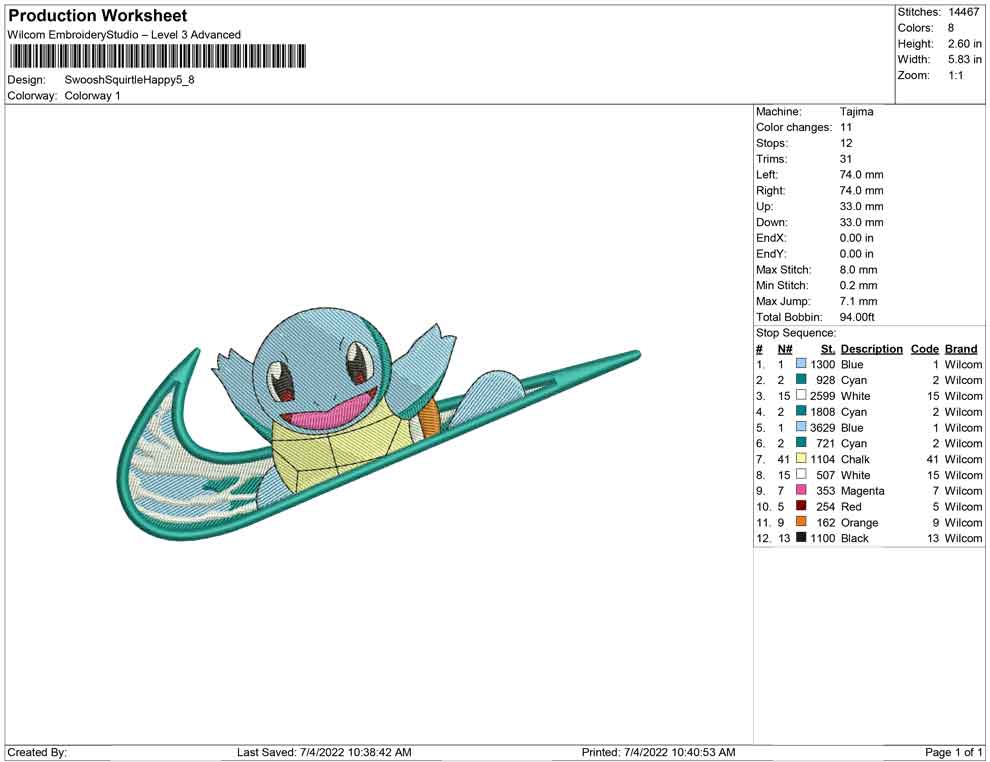
Task: Click the stitch count "3629" in row 5
Action: tap(823, 427)
